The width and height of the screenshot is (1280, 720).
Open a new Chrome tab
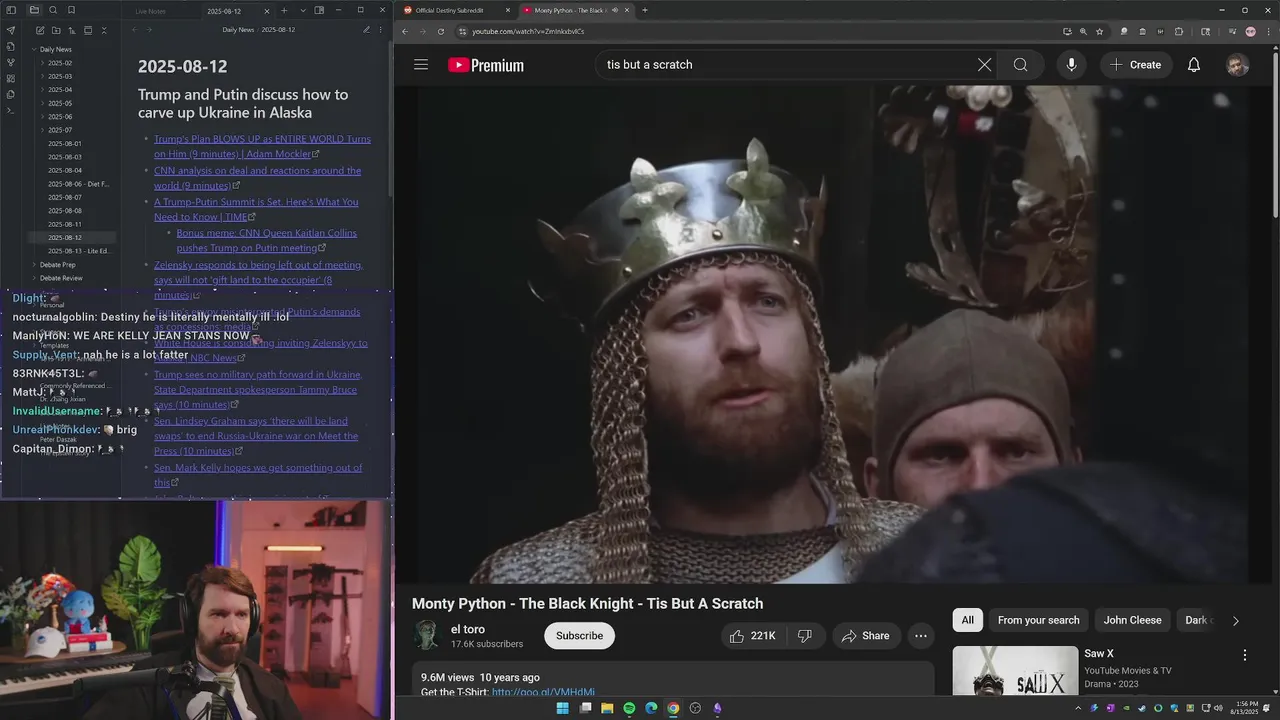645,10
